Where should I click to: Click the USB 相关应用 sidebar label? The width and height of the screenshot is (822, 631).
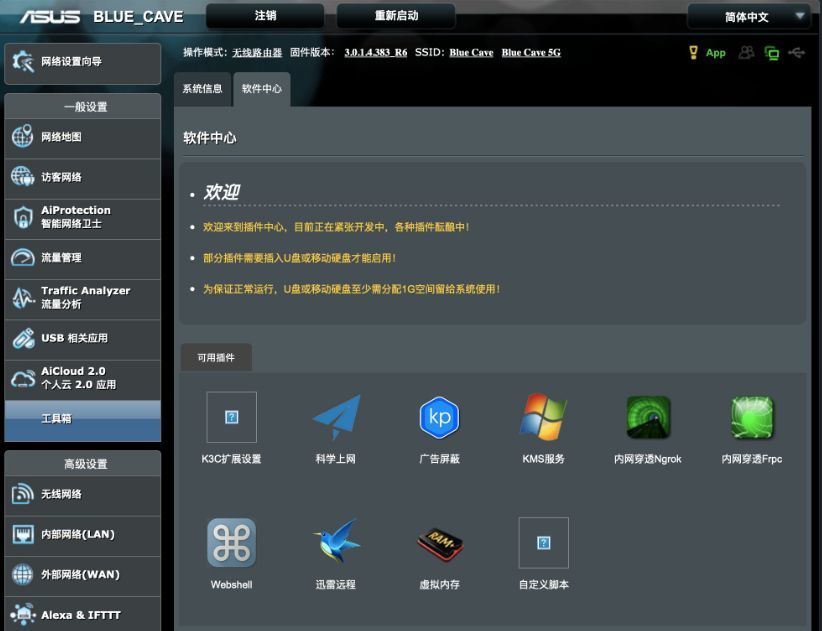74,338
